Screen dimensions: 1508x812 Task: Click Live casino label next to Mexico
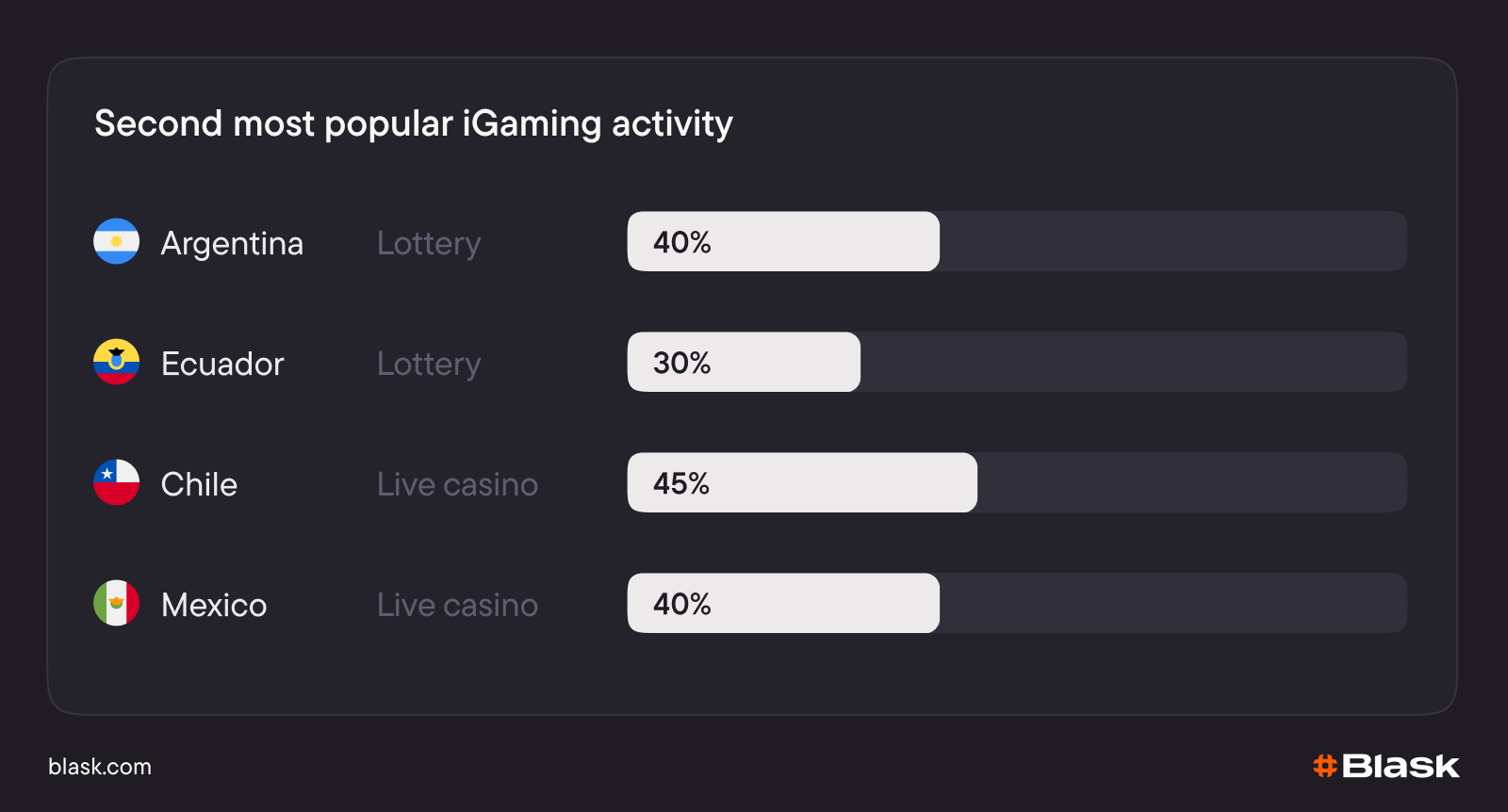[x=457, y=605]
